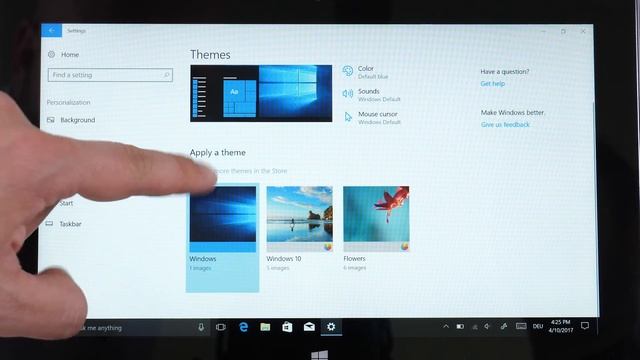Open the Mail app from taskbar
This screenshot has height=360, width=640.
[x=309, y=327]
